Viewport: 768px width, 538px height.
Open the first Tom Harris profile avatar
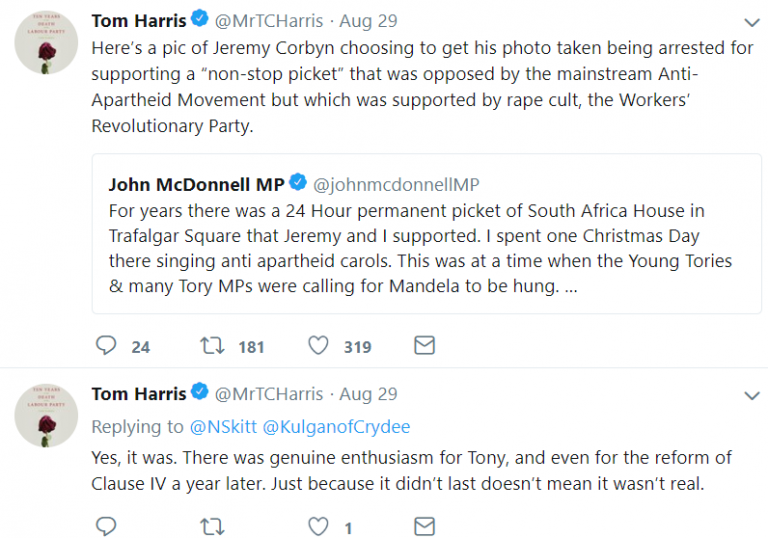tap(46, 44)
